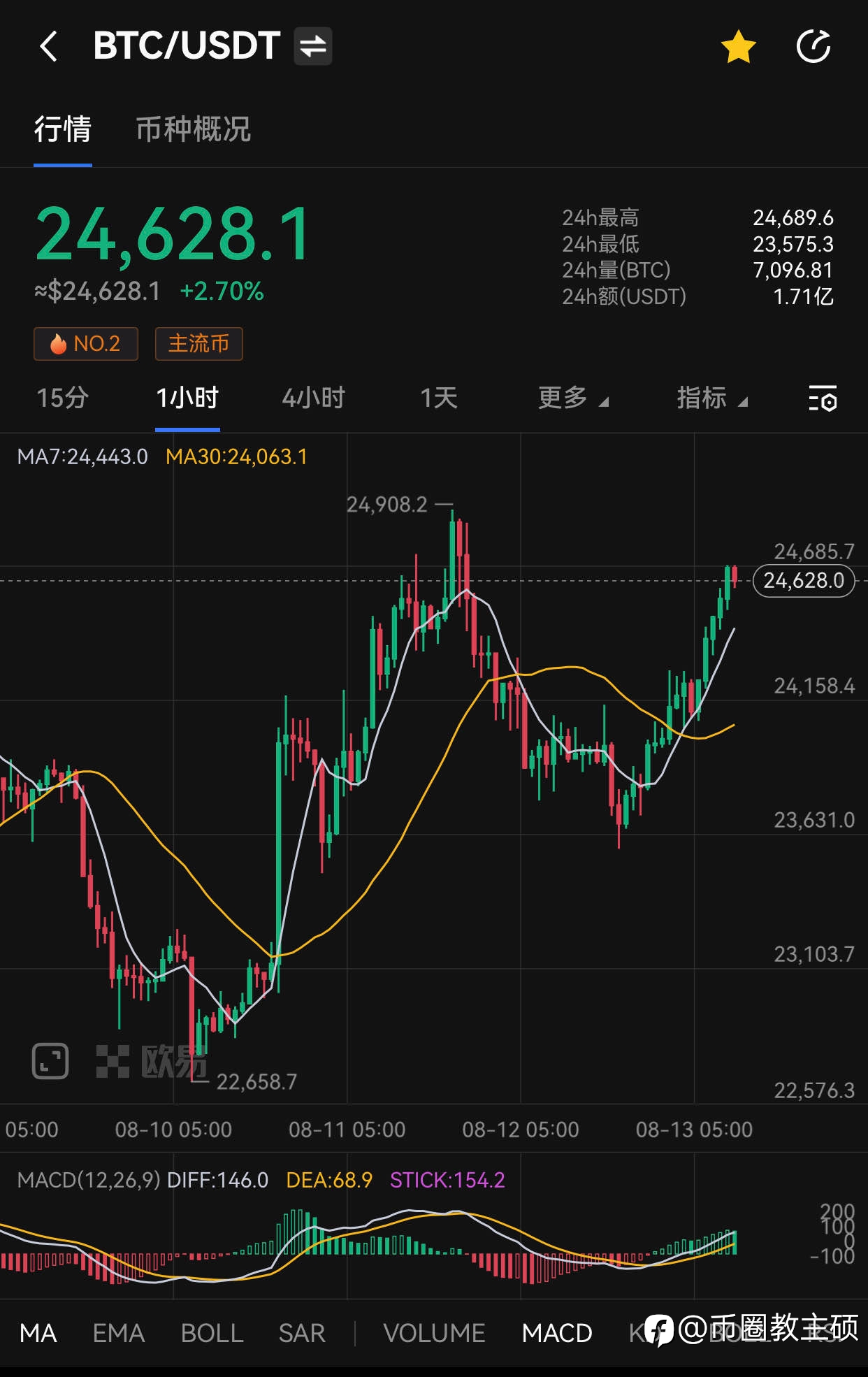Tap the fullscreen expand chart icon

click(x=50, y=1061)
